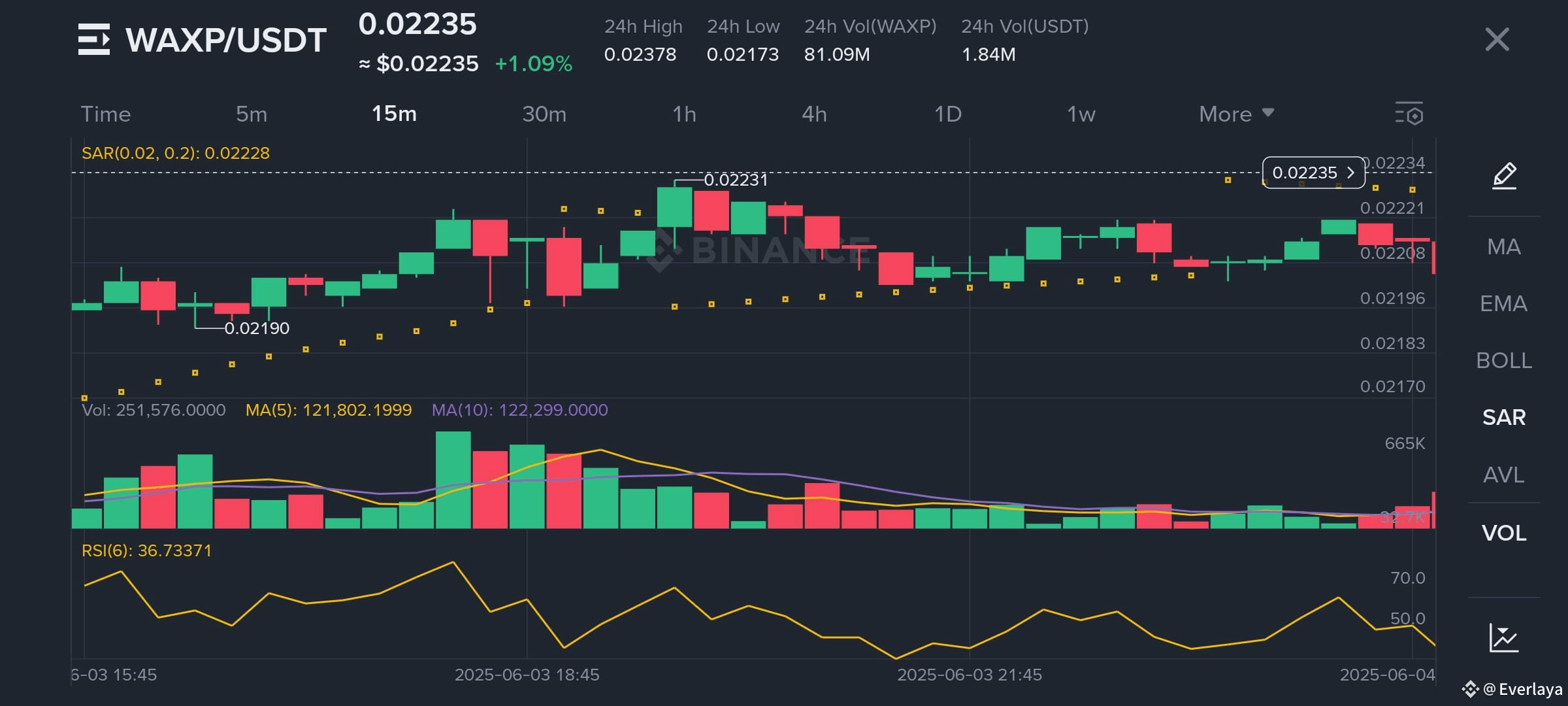
Task: Click the RSI(6): 36.73371 label
Action: tap(146, 550)
